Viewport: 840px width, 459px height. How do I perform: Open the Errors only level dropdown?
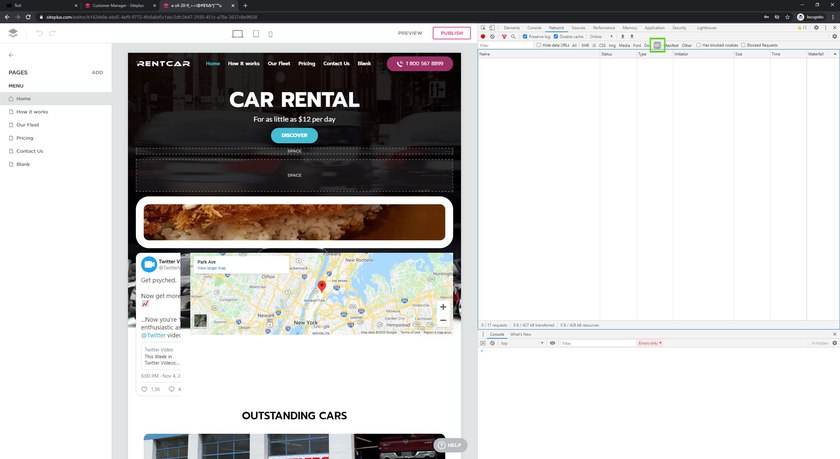pyautogui.click(x=650, y=343)
